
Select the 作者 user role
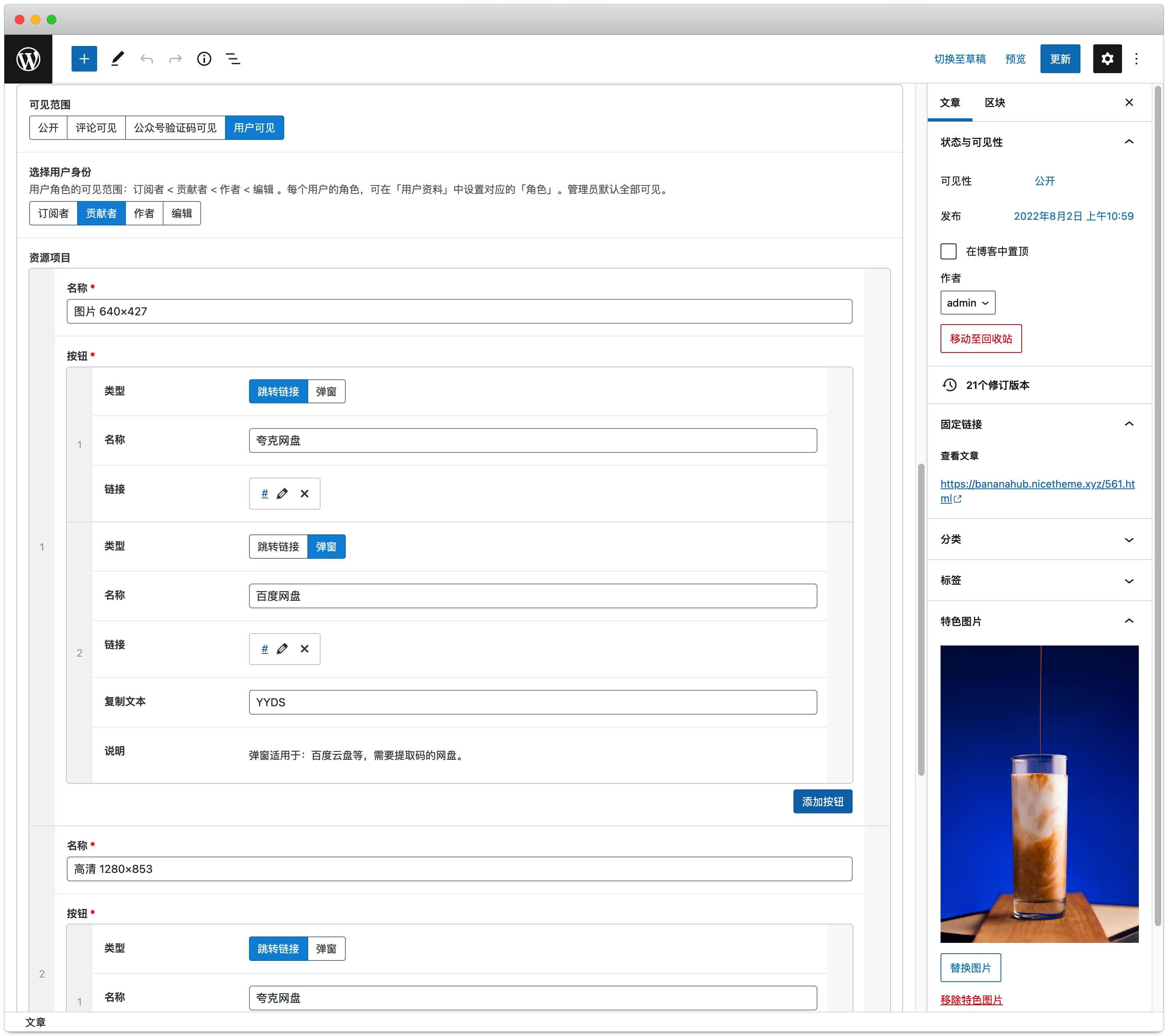[x=144, y=214]
